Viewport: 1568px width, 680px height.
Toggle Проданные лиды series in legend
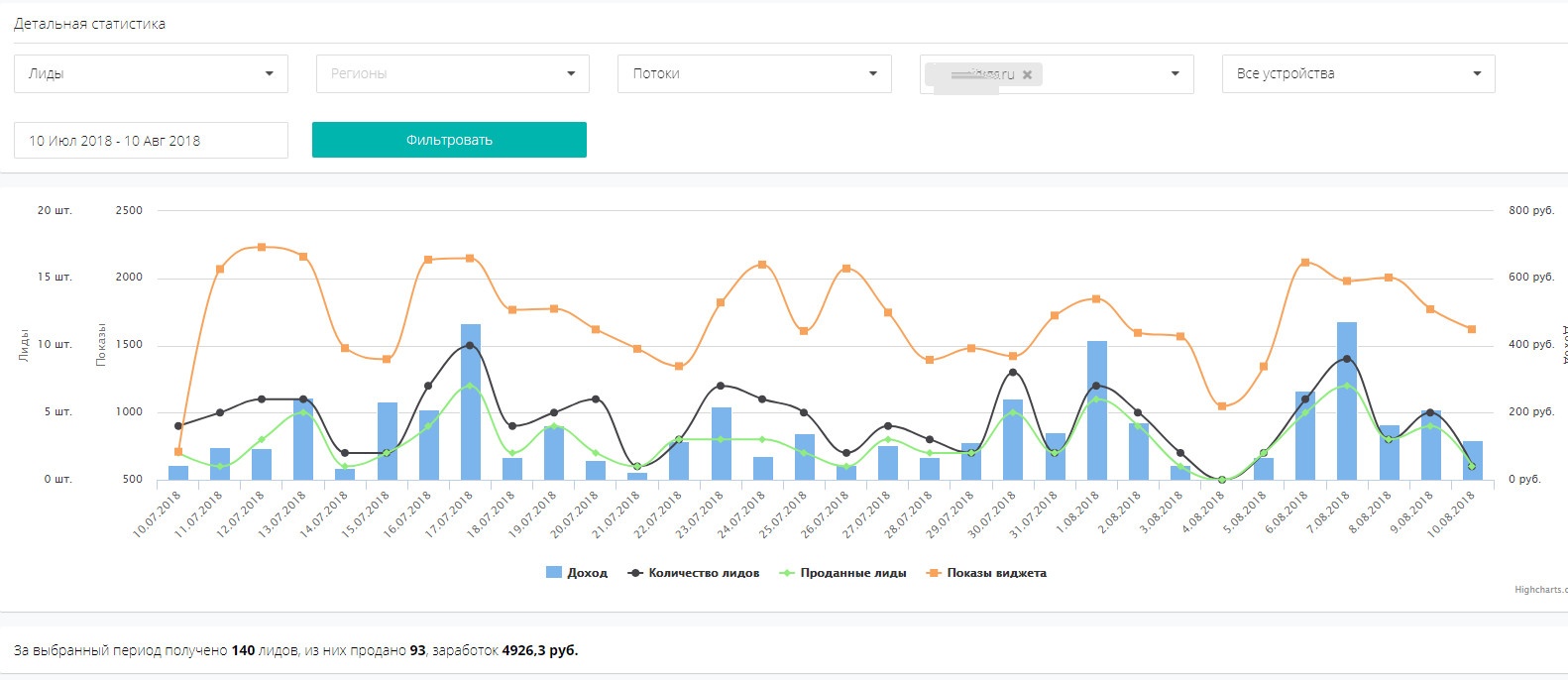coord(852,573)
